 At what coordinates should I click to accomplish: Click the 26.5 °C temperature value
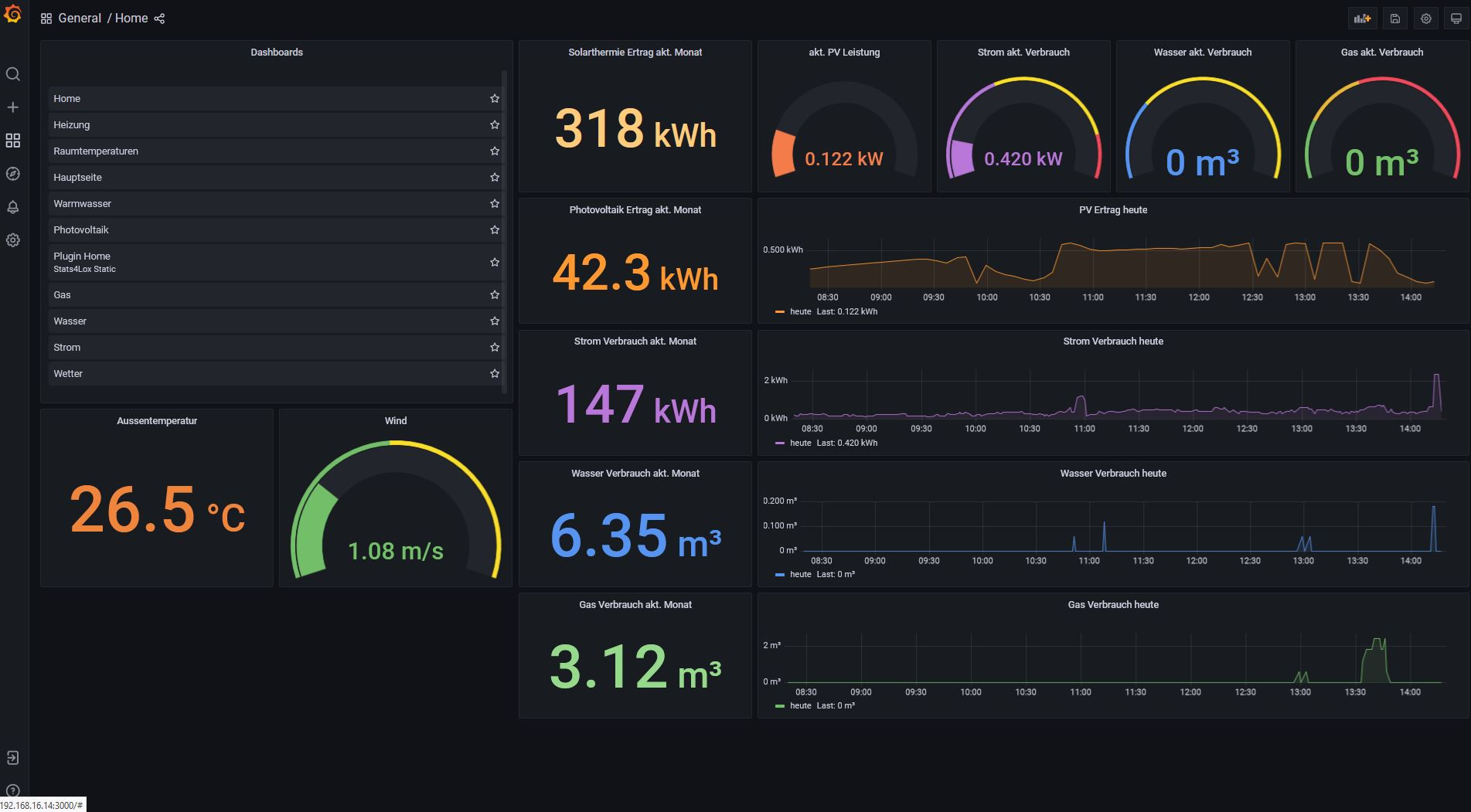pyautogui.click(x=158, y=510)
